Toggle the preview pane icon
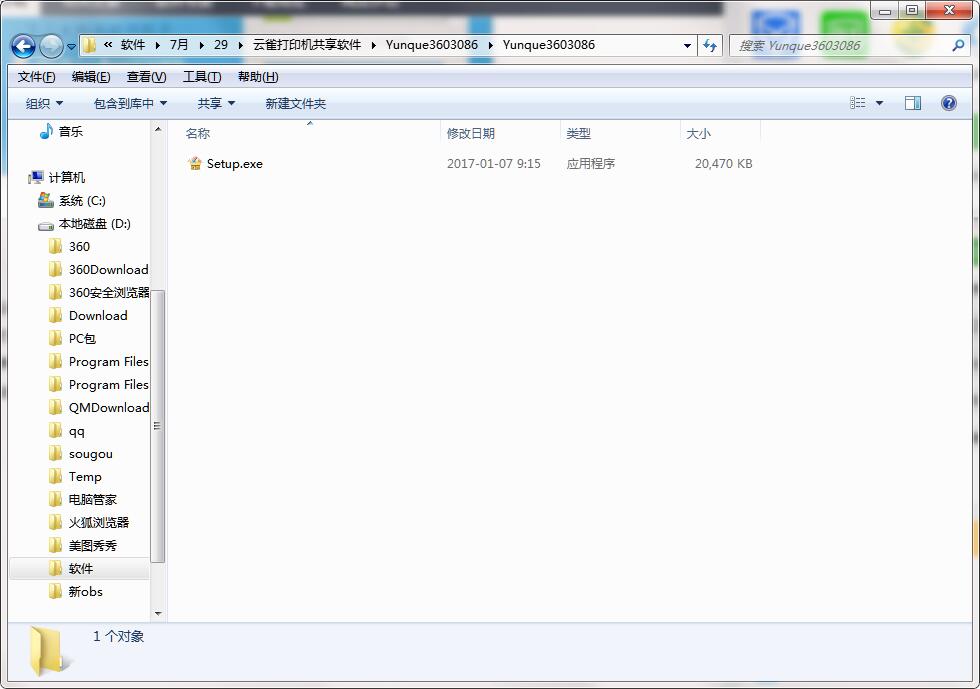The image size is (980, 689). (913, 103)
